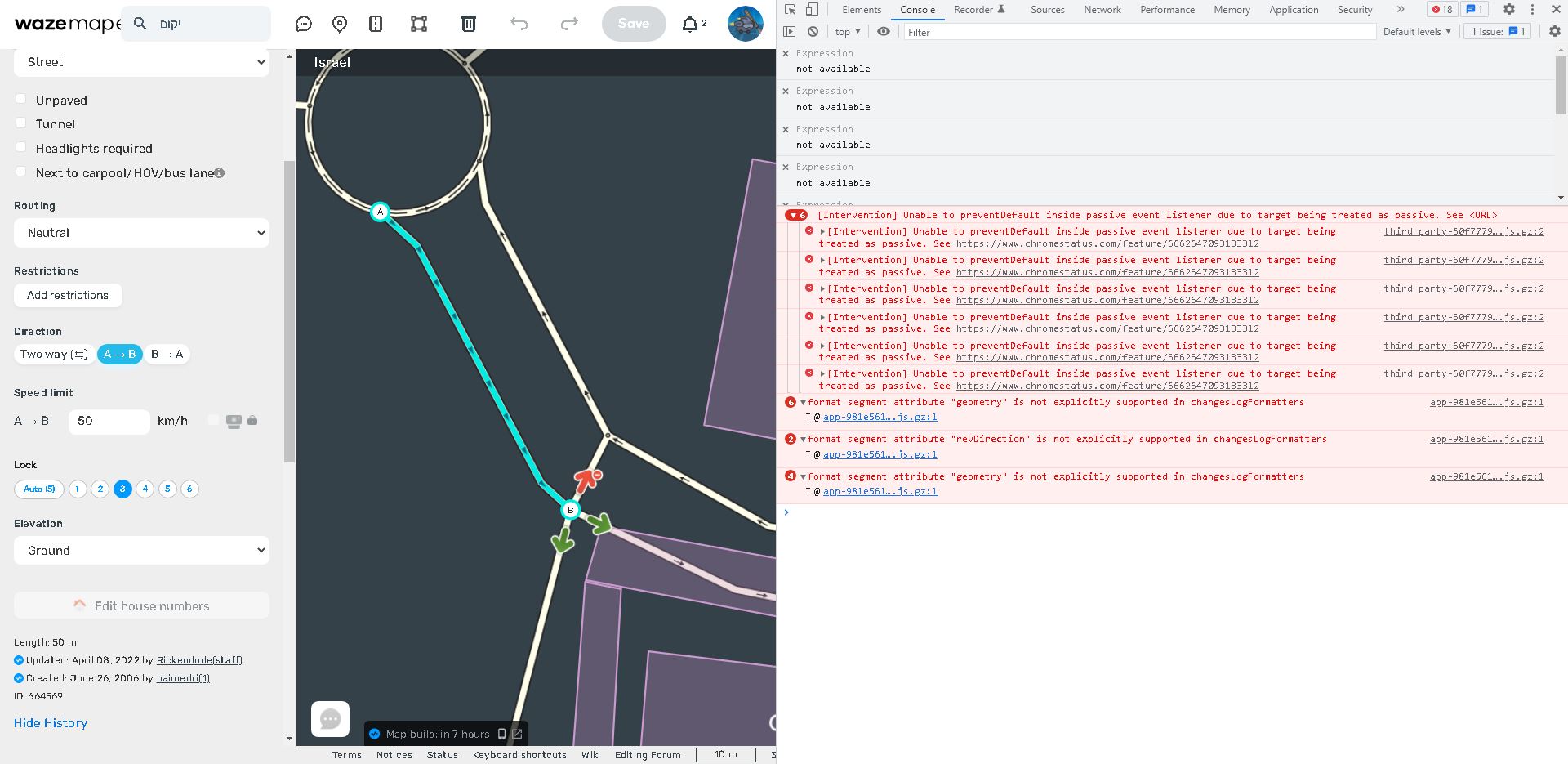
Task: Switch to the Sources tab
Action: click(1047, 10)
